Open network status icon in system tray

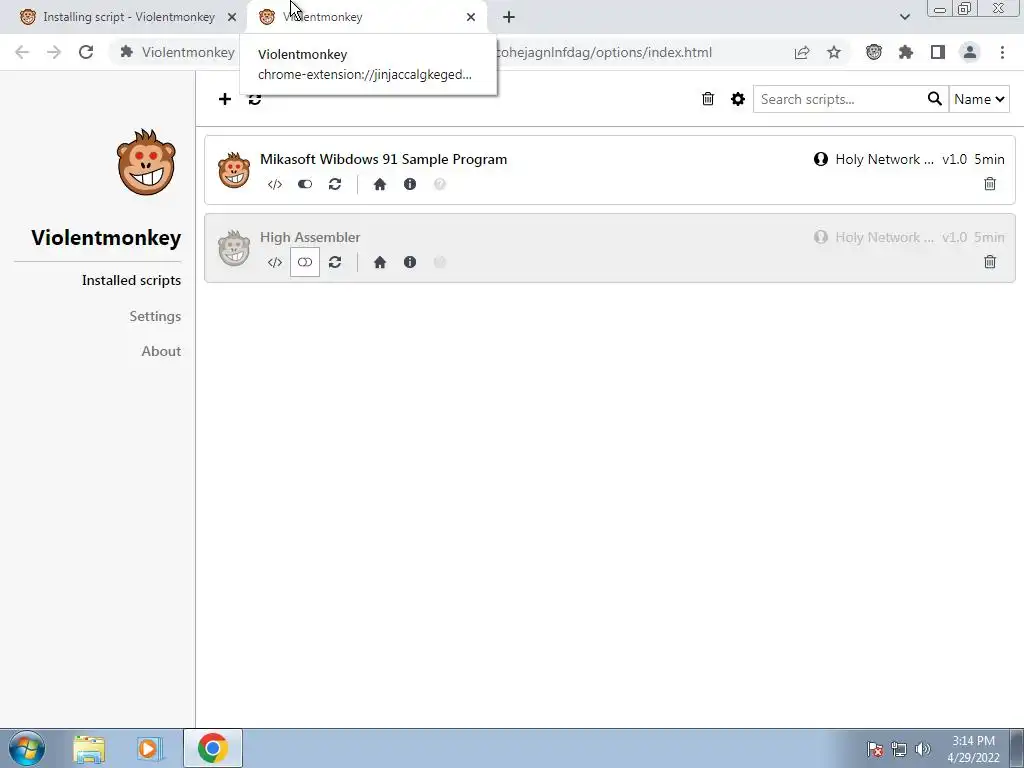pyautogui.click(x=899, y=749)
